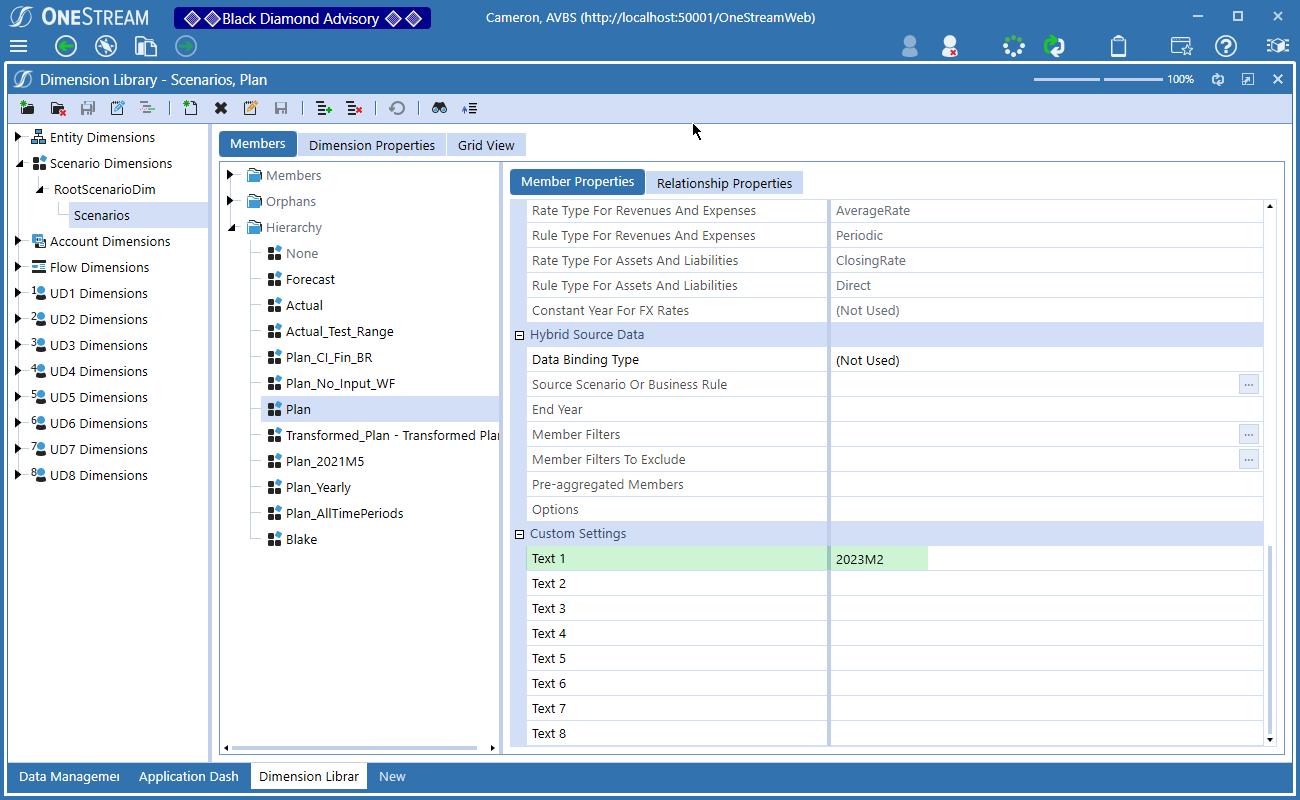Click the rename member pencil icon
Image resolution: width=1300 pixels, height=800 pixels.
pos(251,108)
